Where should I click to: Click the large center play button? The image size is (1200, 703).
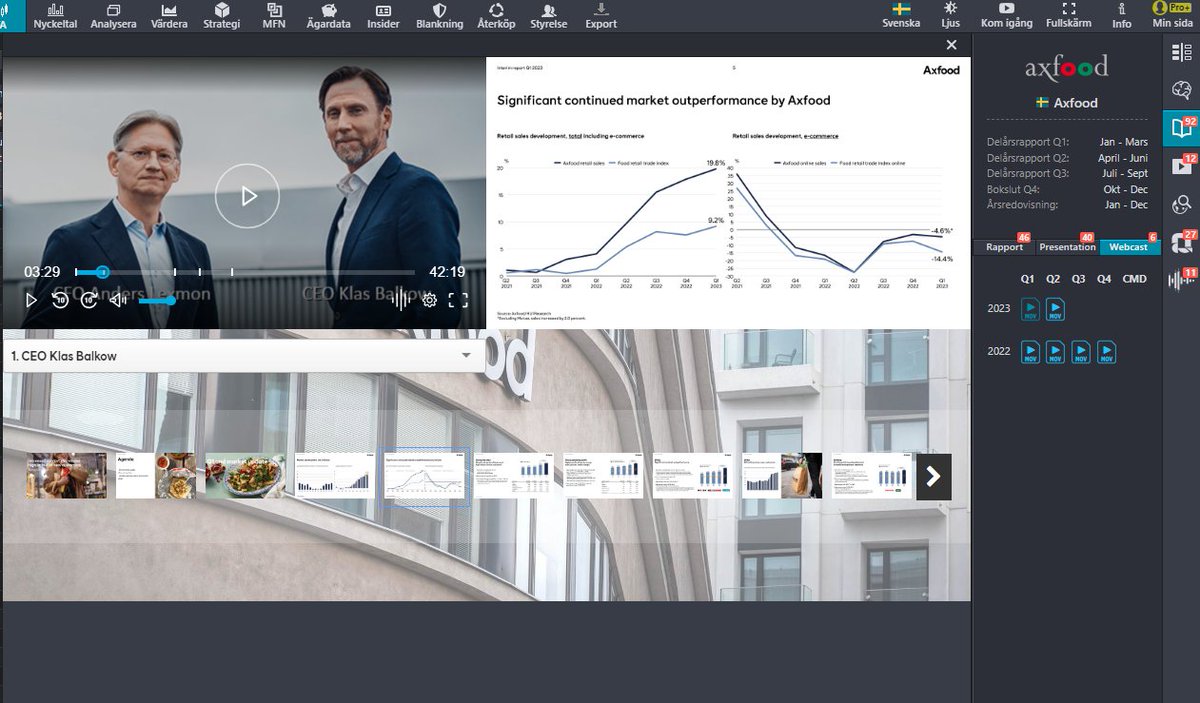point(247,196)
